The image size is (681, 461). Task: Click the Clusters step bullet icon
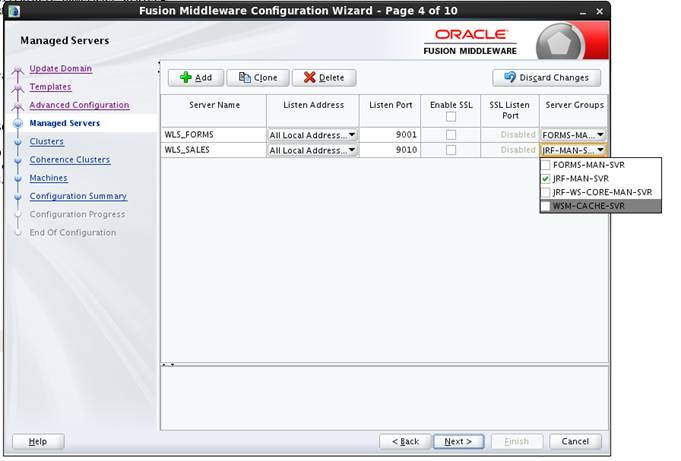click(18, 142)
